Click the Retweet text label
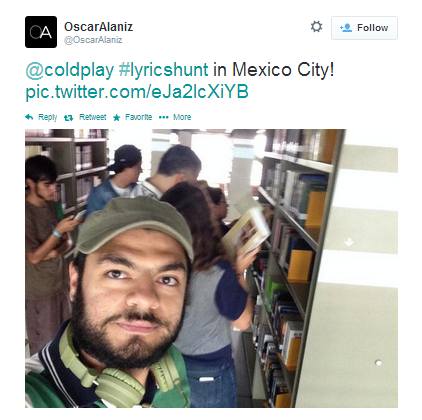Image resolution: width=422 pixels, height=420 pixels. click(93, 117)
